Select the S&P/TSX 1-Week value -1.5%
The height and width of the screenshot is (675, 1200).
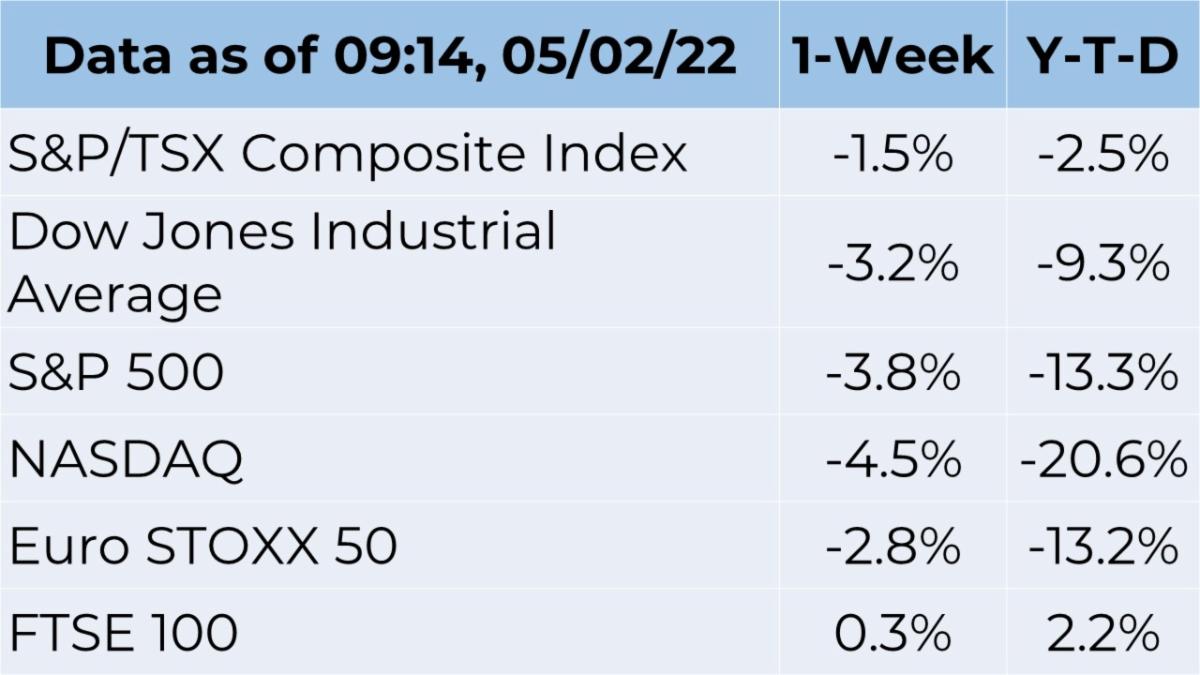click(892, 155)
